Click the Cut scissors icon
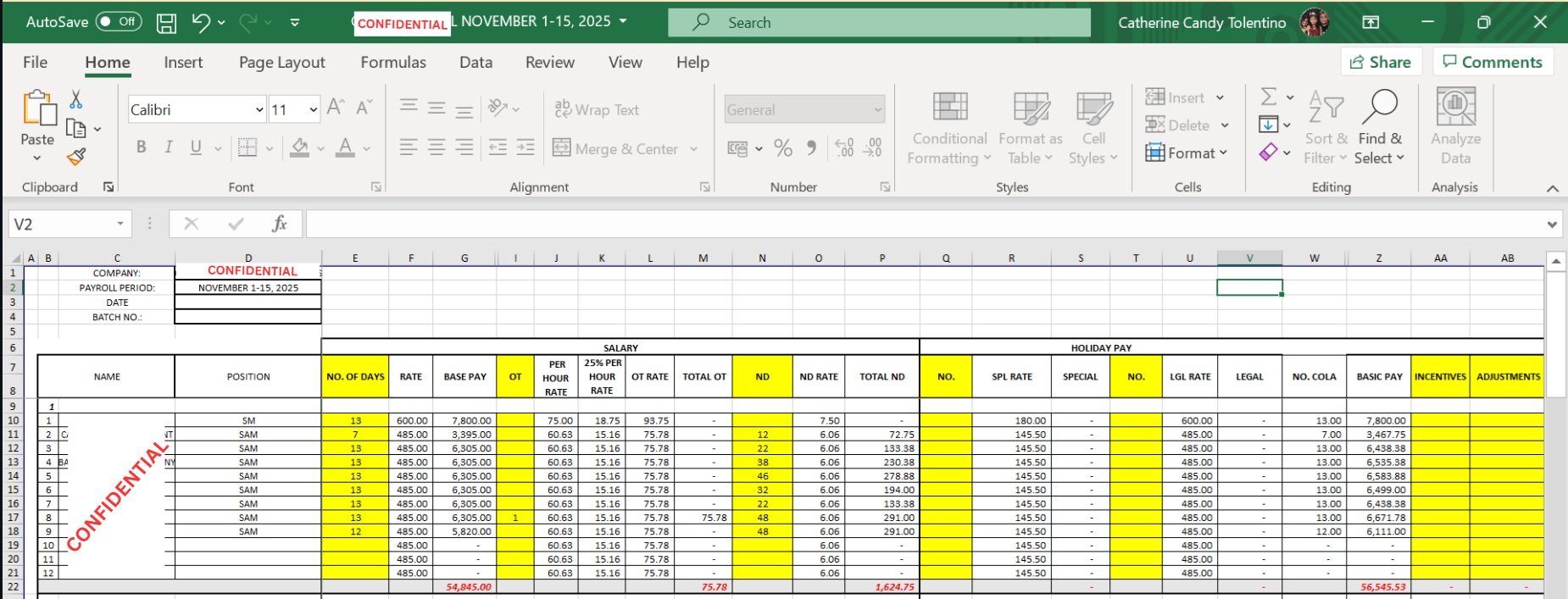 pos(76,100)
